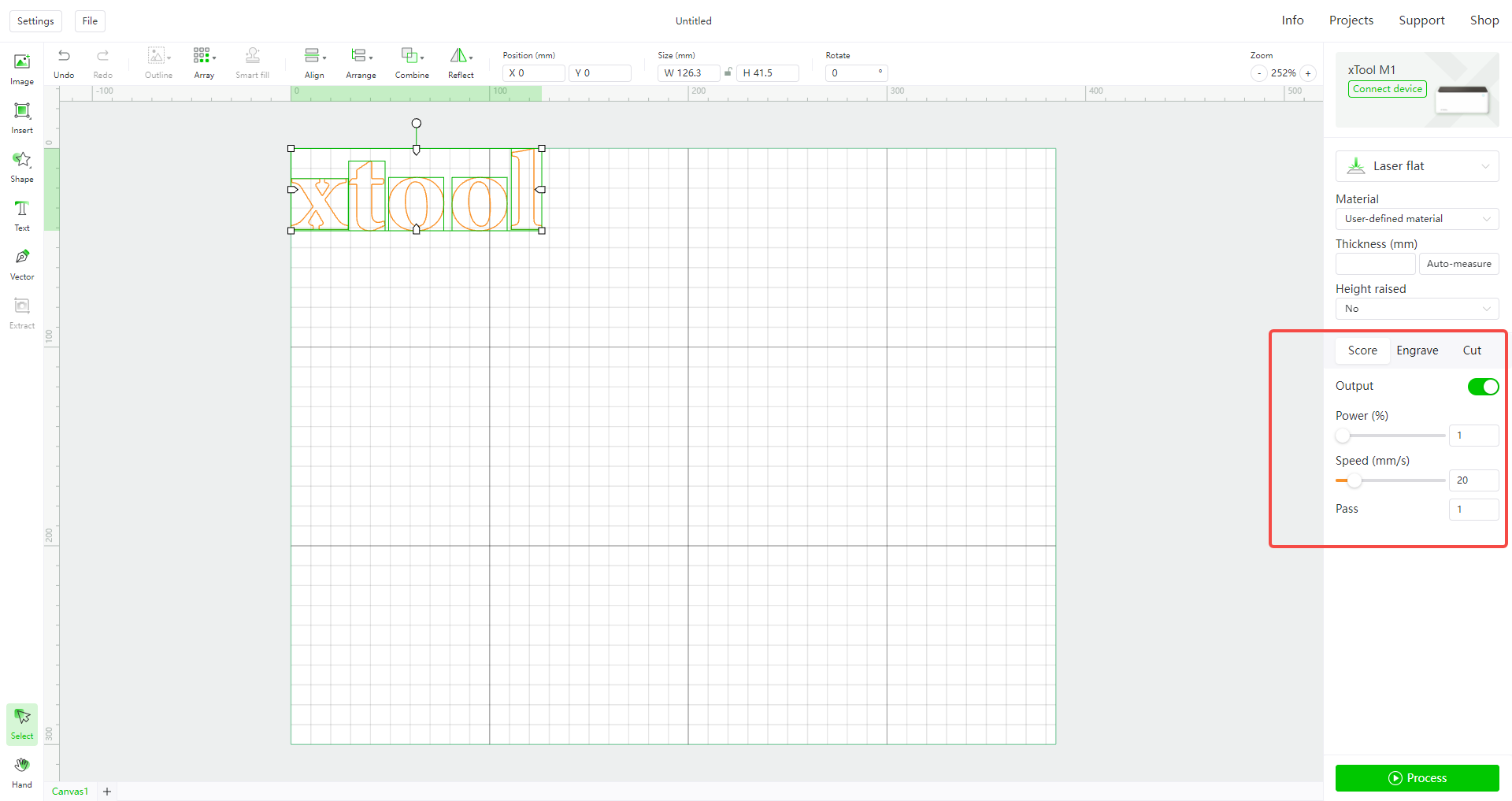Screen dimensions: 1512x801
Task: Switch to the Score tab
Action: click(1362, 350)
